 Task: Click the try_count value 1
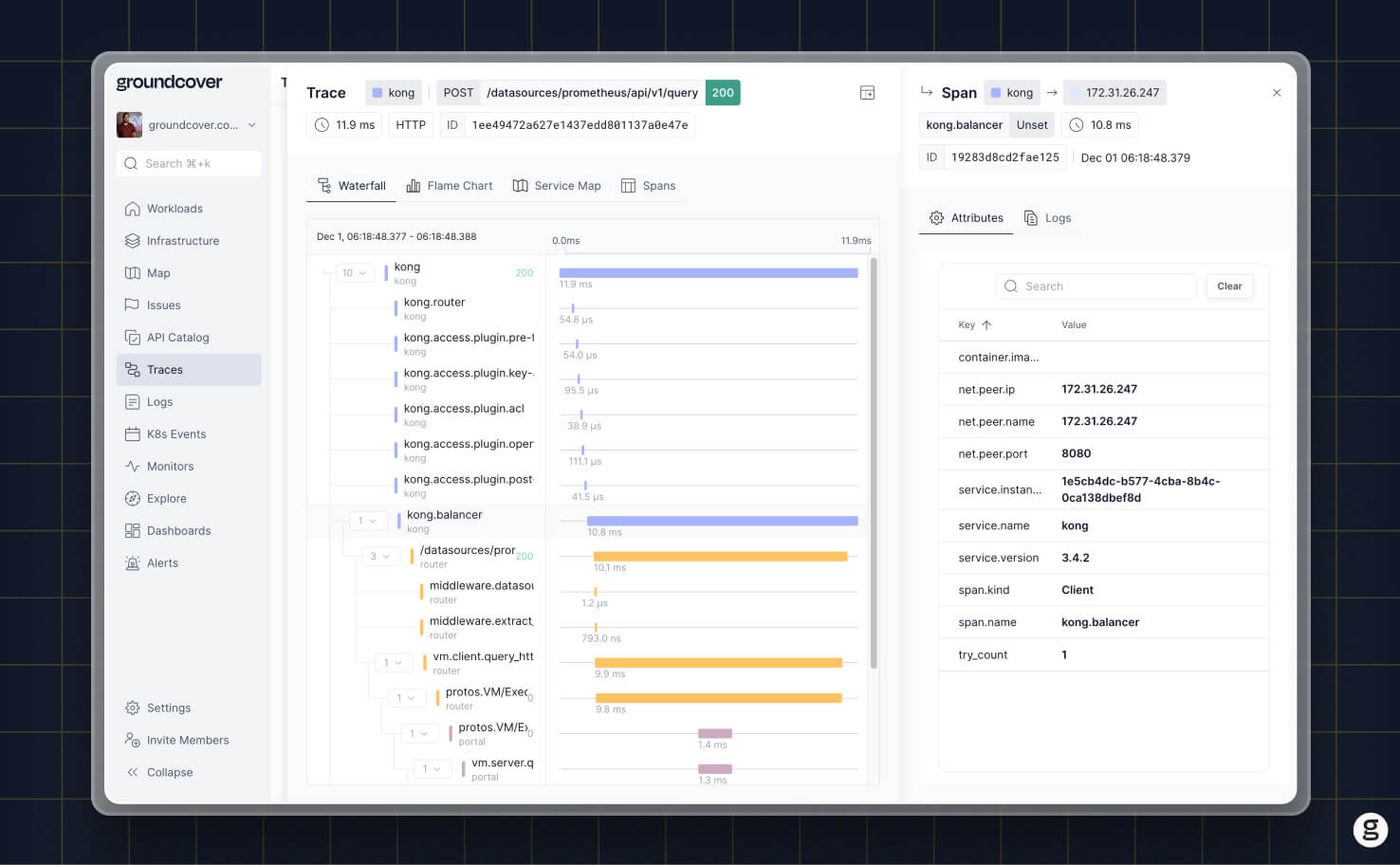(1064, 654)
